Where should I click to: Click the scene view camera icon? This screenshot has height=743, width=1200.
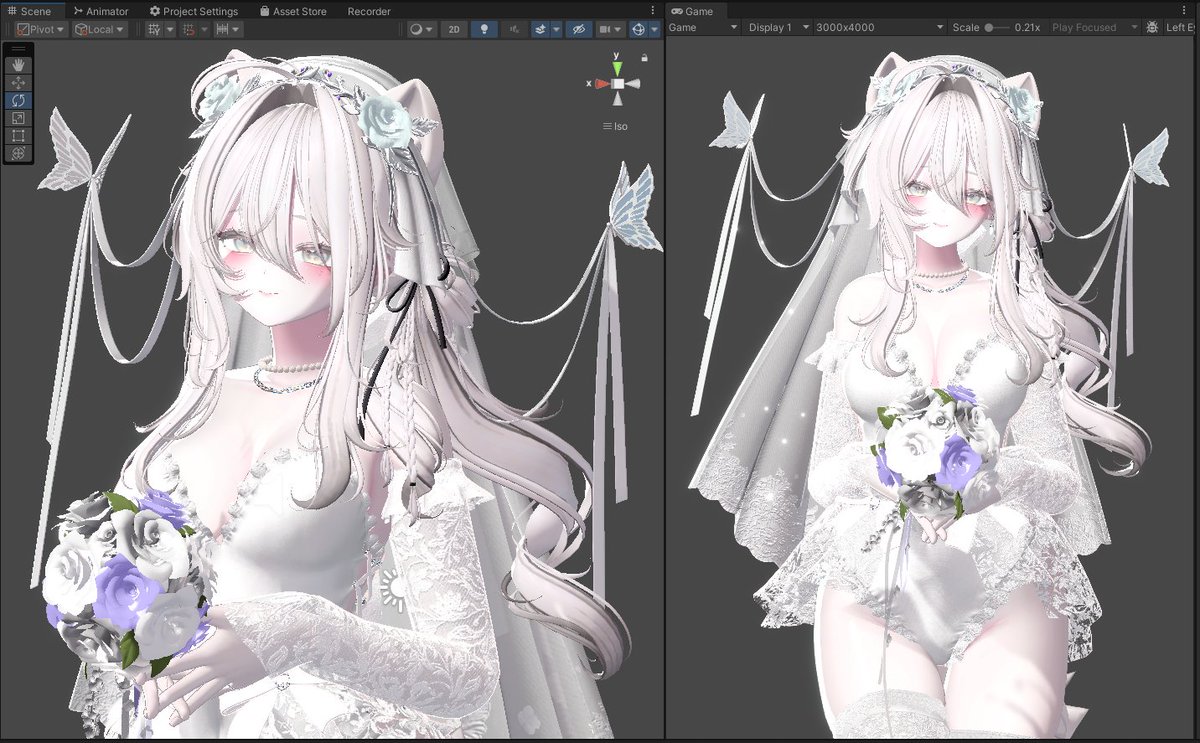click(605, 29)
